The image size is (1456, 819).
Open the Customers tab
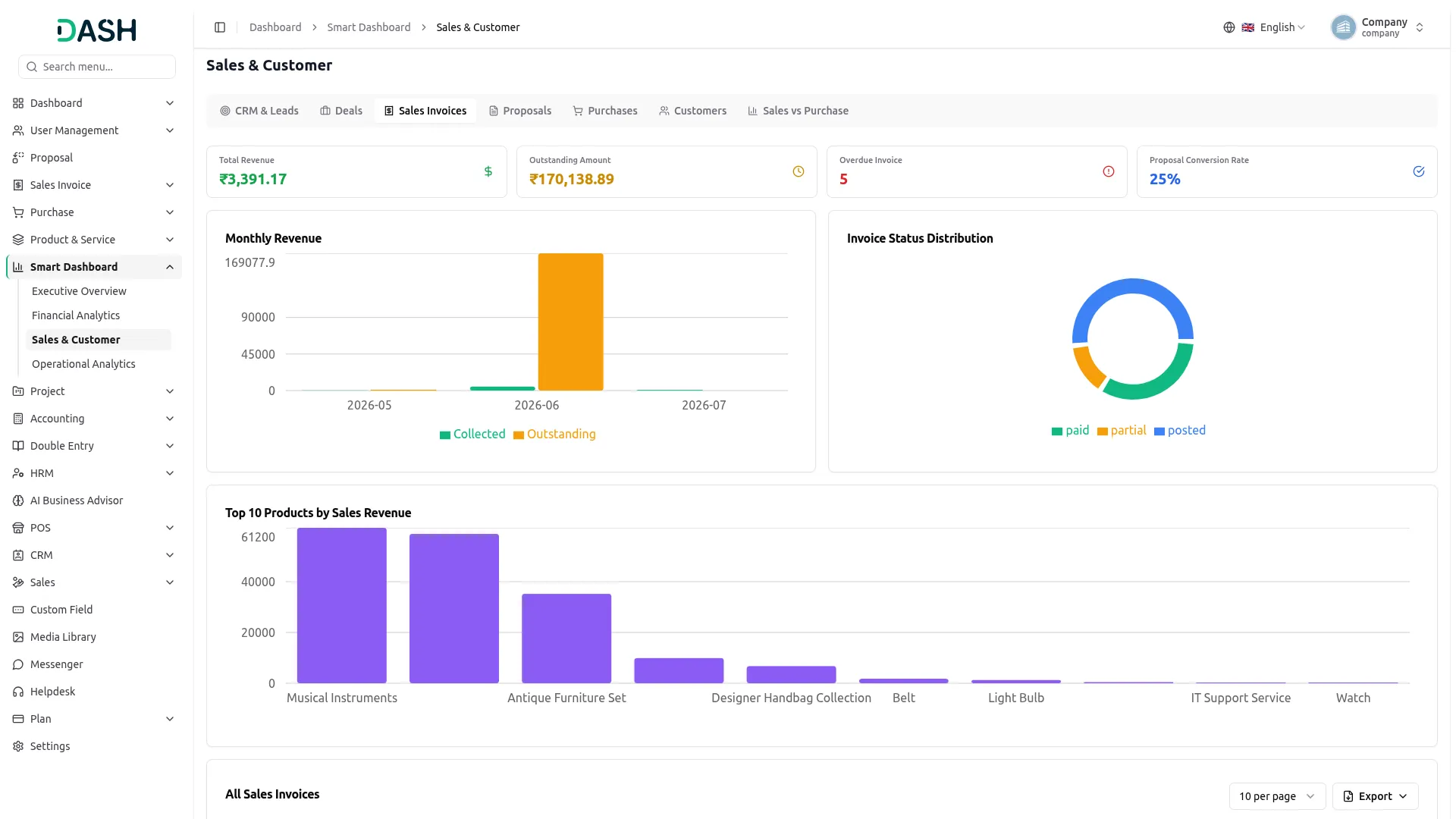(693, 111)
